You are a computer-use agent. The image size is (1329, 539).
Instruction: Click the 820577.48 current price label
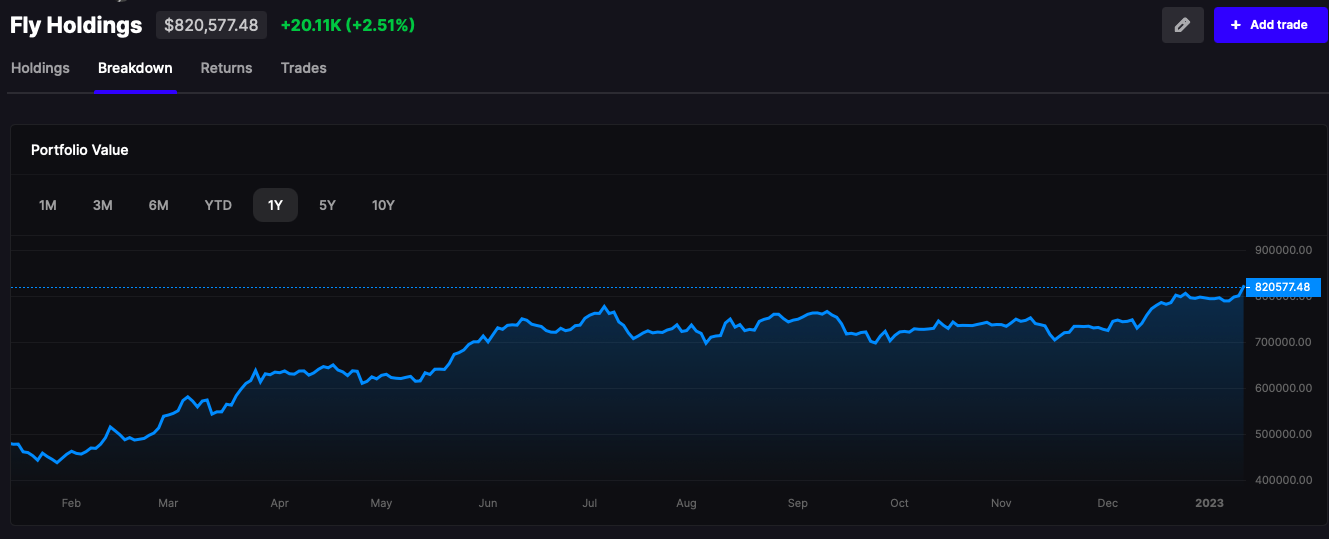click(1281, 287)
